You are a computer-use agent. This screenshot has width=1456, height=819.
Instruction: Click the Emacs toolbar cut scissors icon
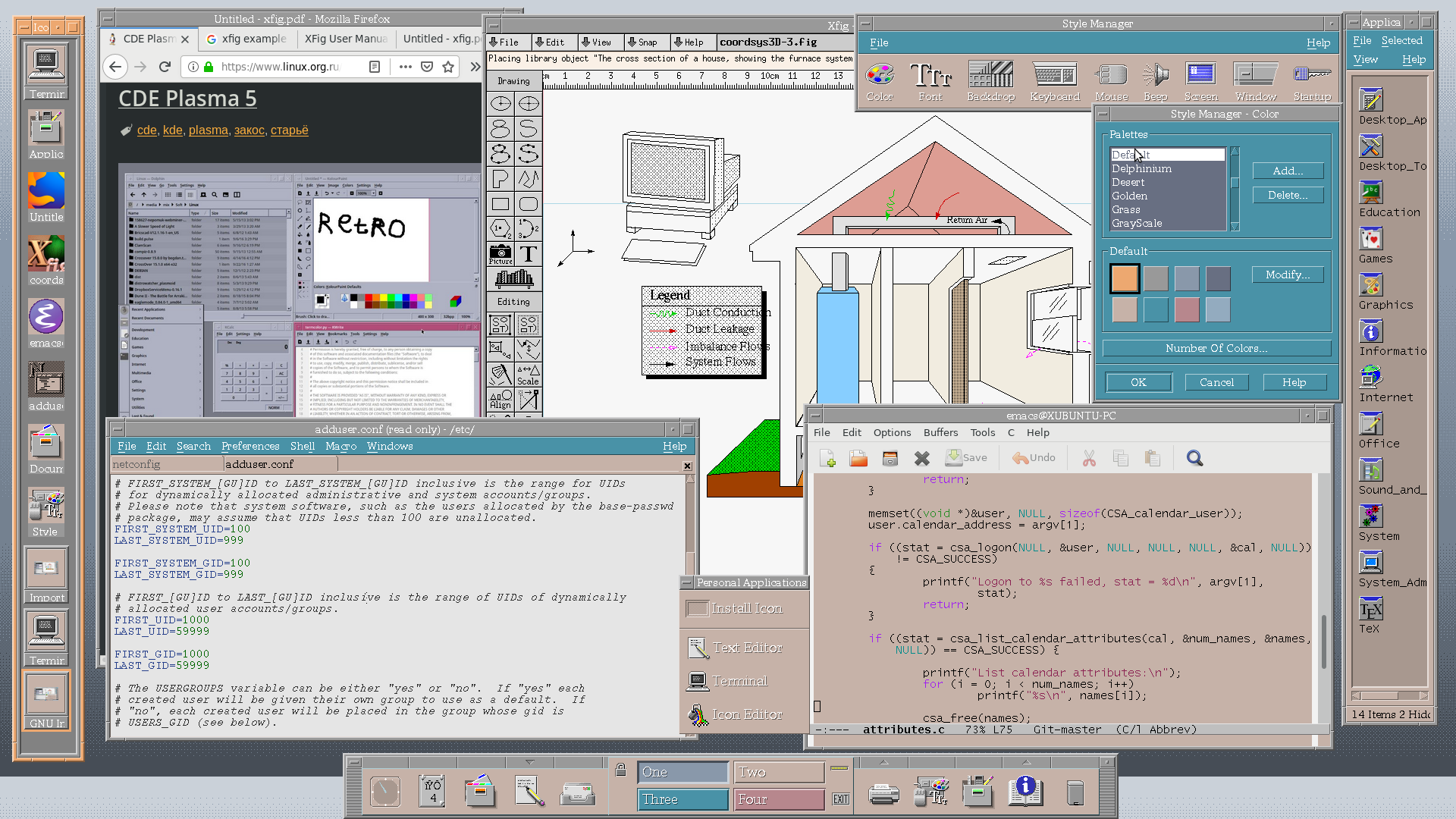(x=1089, y=458)
